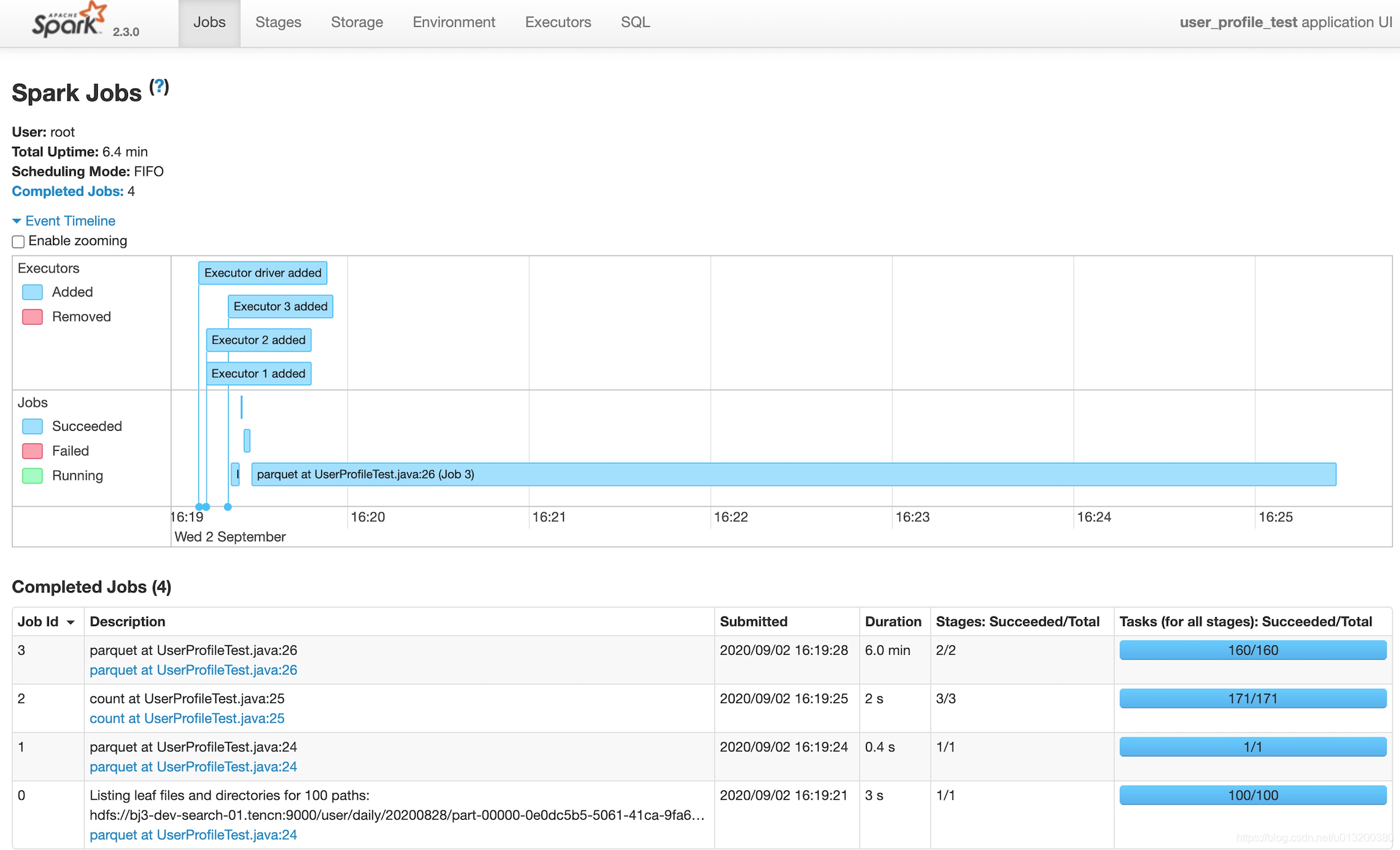Click the Apache Spark logo
The image size is (1400, 850).
coord(69,21)
